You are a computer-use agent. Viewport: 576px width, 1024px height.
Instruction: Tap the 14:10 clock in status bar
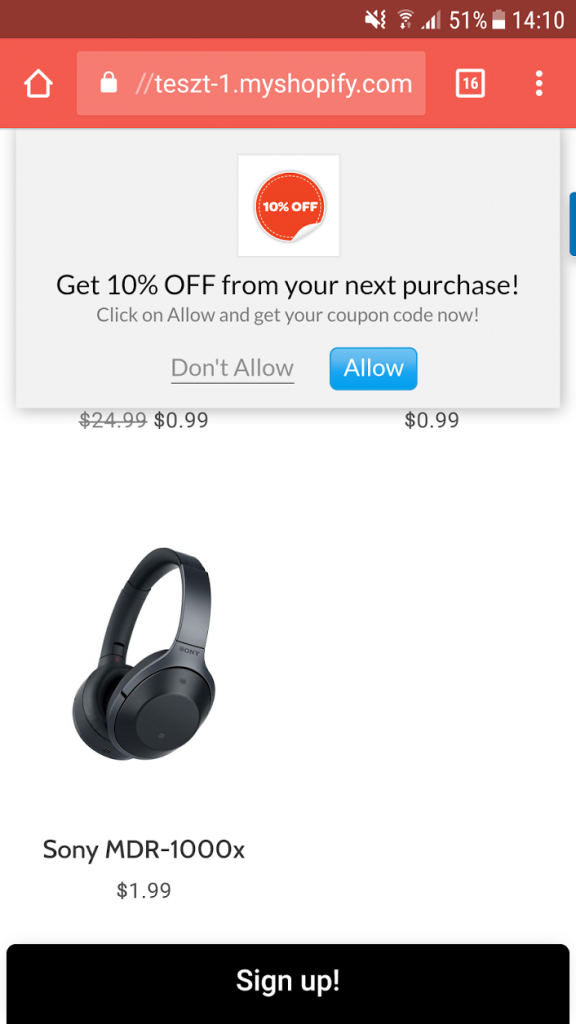[538, 20]
